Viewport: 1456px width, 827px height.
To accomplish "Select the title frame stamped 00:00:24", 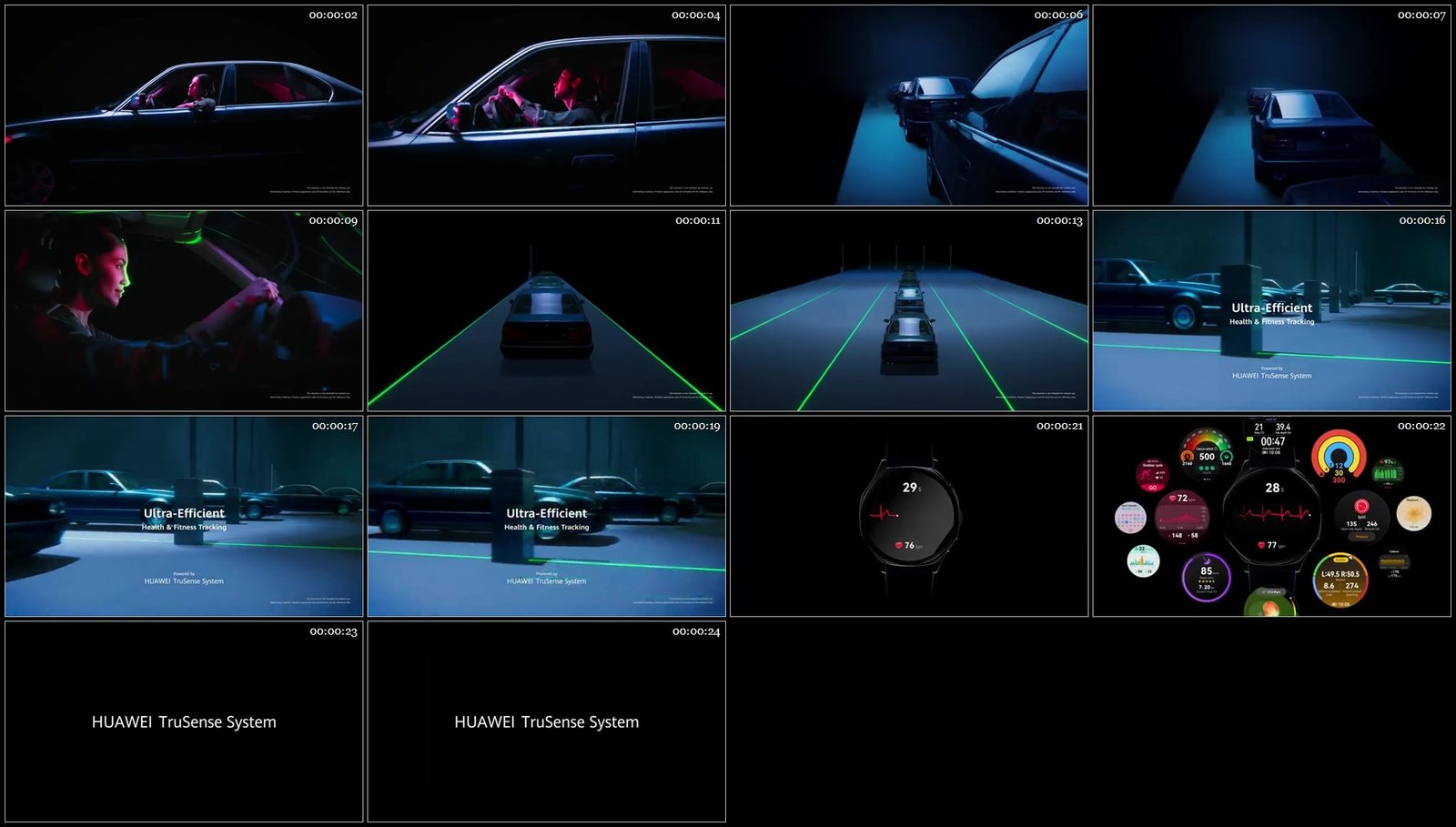I will 546,722.
